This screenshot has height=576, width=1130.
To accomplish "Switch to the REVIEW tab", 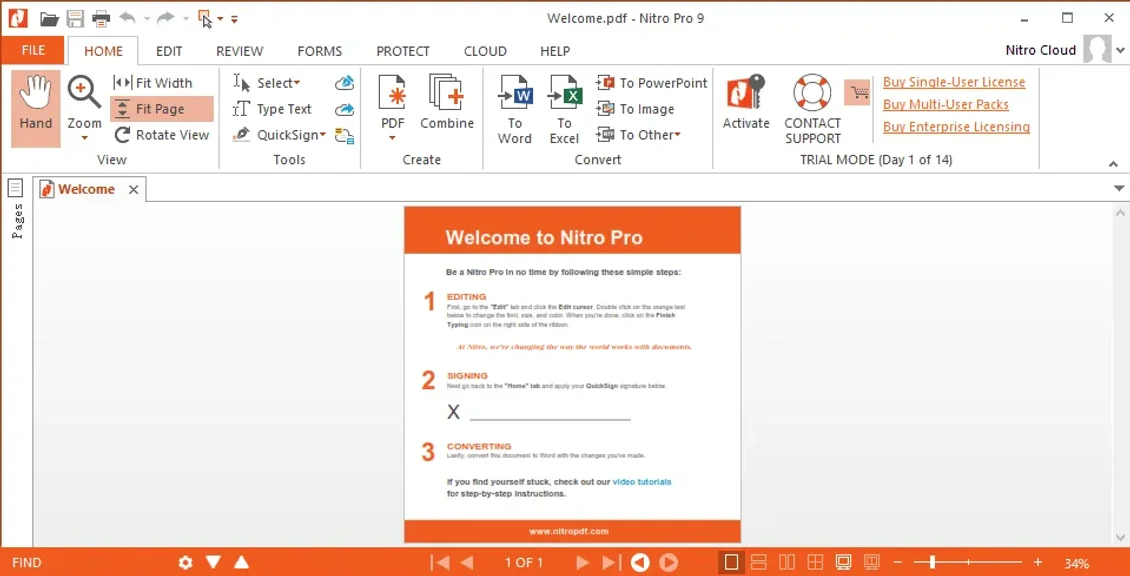I will tap(240, 51).
